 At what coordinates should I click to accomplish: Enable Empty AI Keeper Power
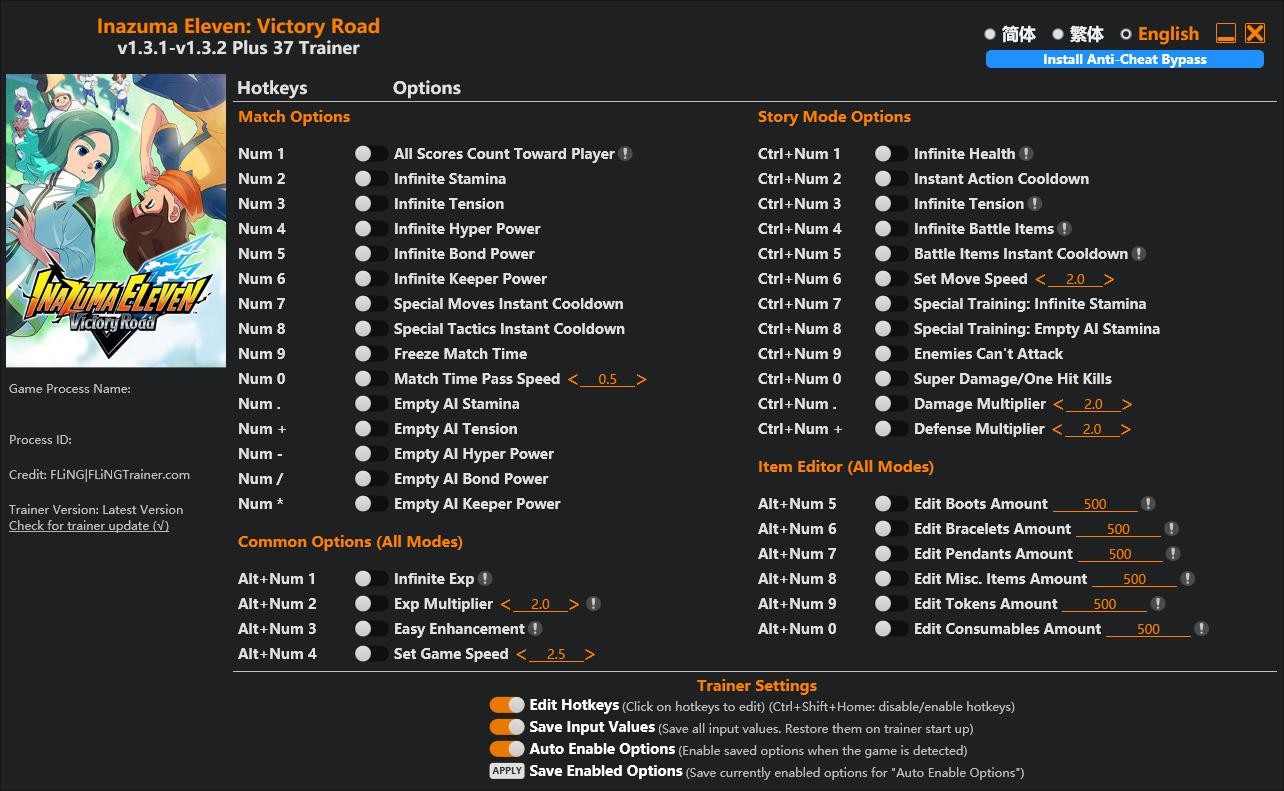(x=370, y=504)
